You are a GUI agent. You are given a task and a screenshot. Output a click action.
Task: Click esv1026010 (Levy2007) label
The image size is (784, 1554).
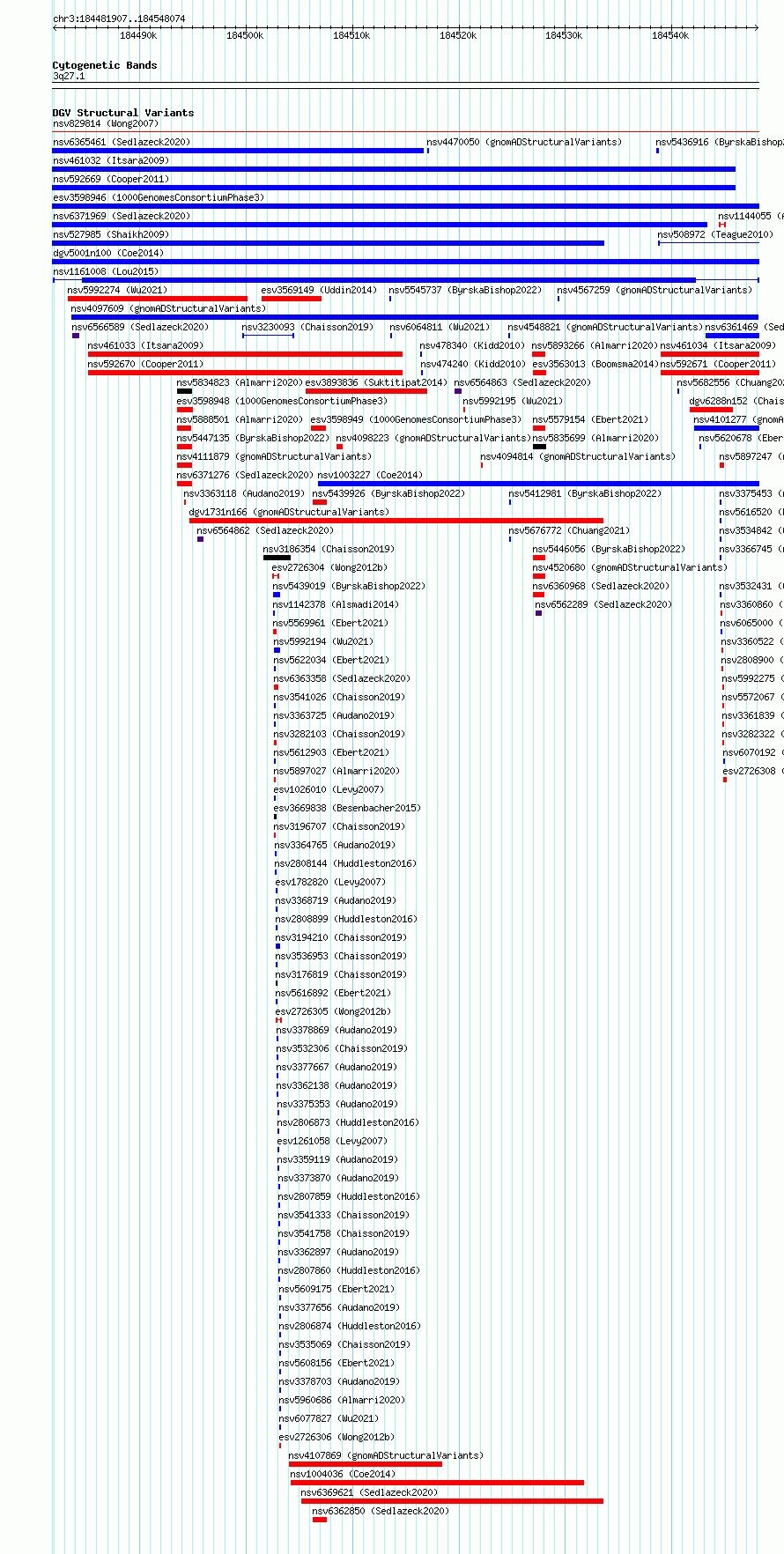[329, 789]
